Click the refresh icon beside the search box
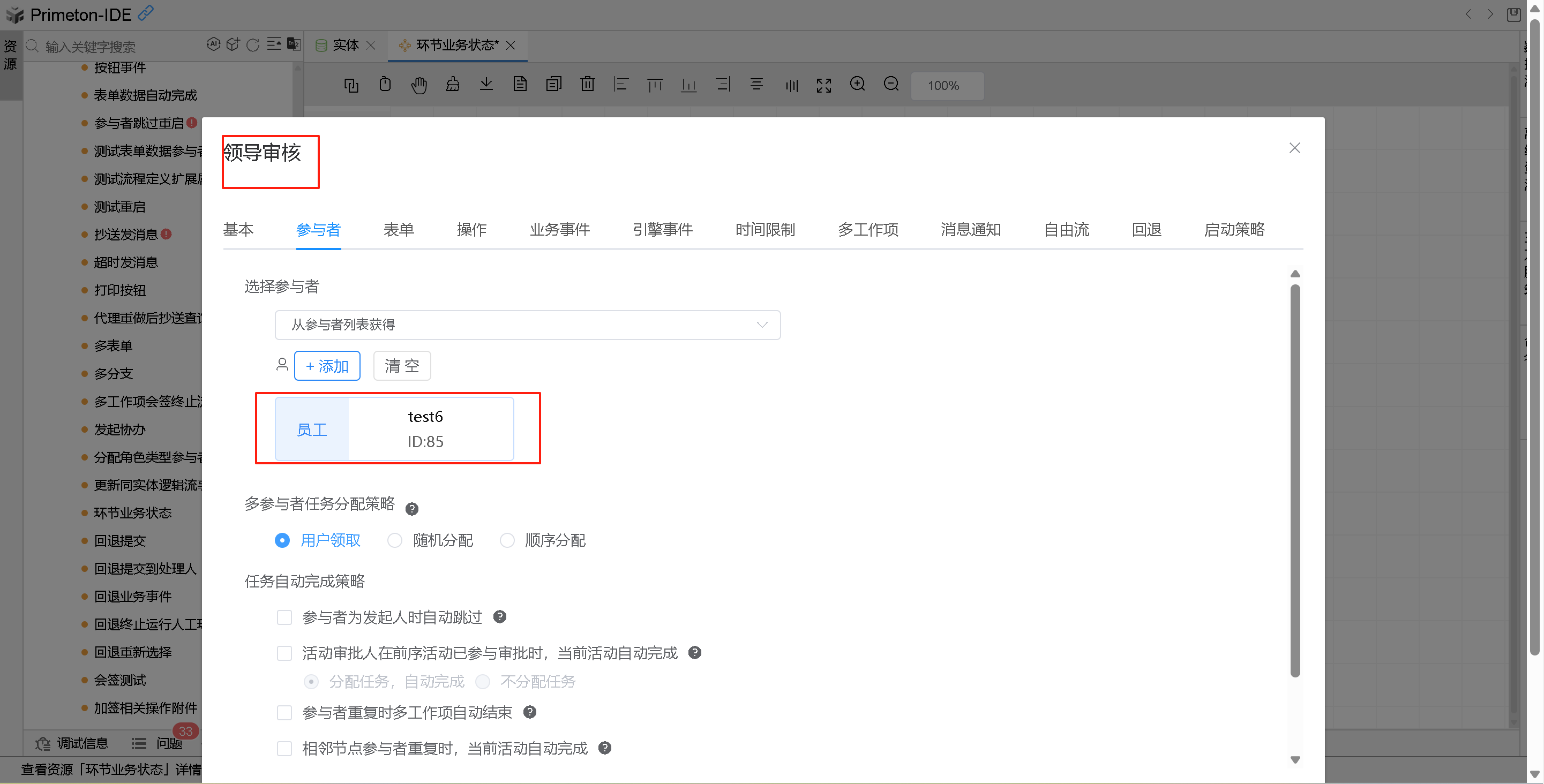 [x=253, y=45]
